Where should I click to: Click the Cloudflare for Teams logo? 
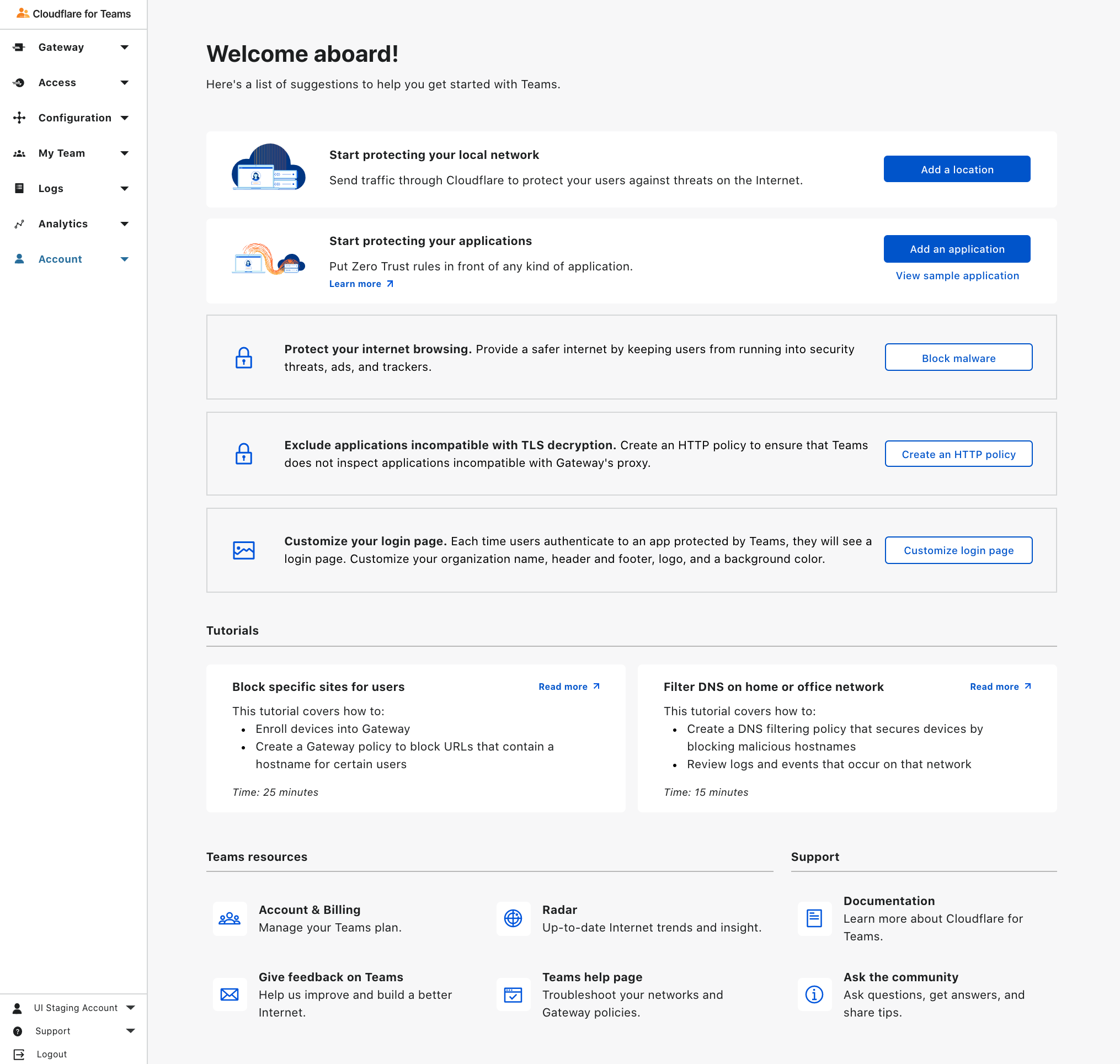point(22,14)
